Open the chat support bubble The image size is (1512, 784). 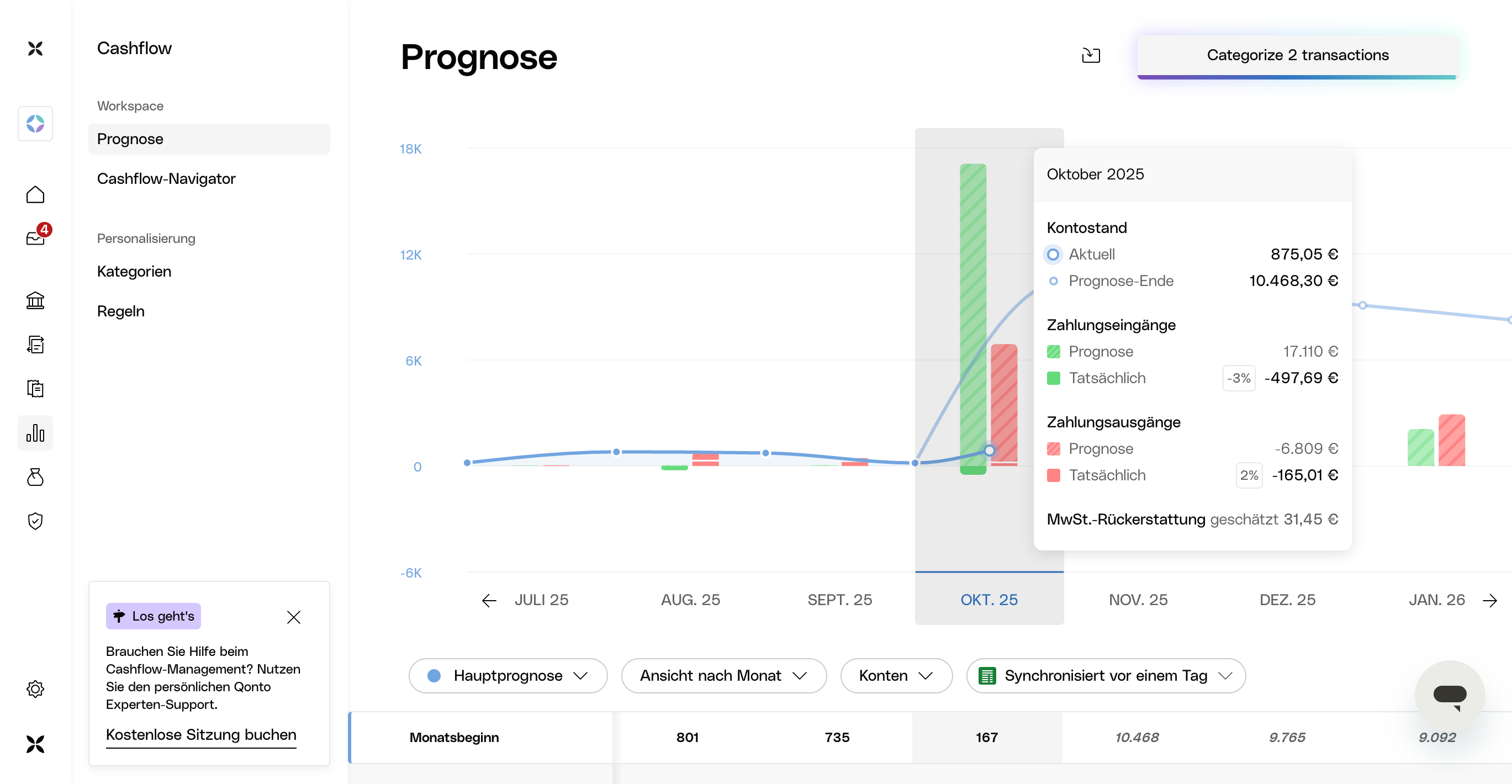click(1449, 695)
